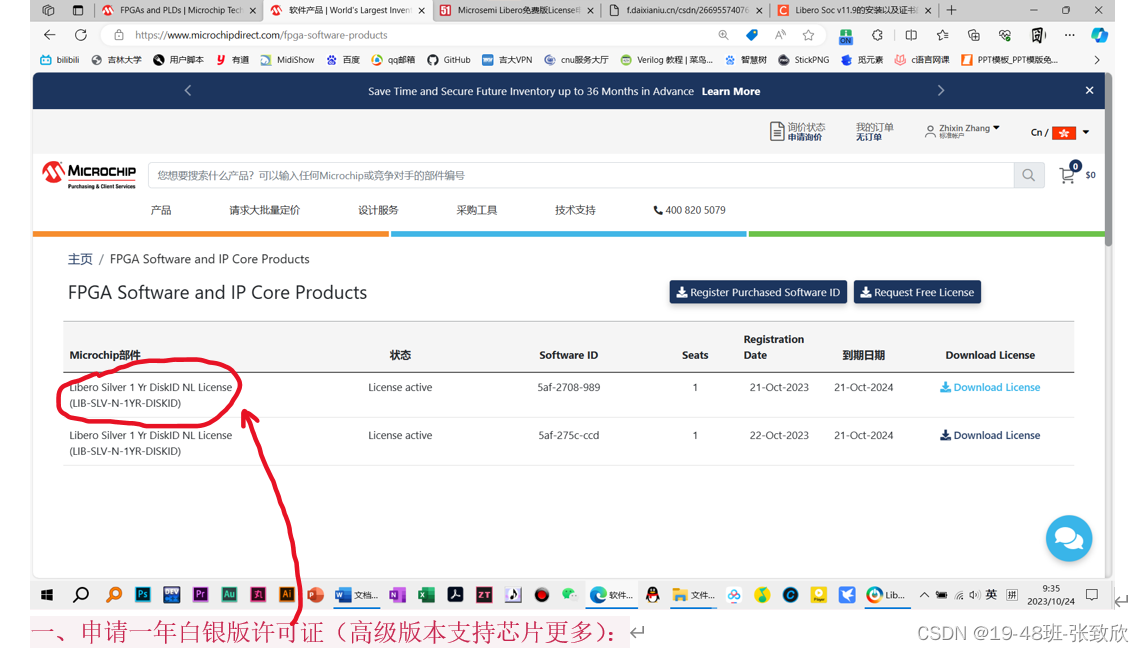This screenshot has height=652, width=1144.
Task: Open the Windows taskbar search icon
Action: click(x=81, y=595)
